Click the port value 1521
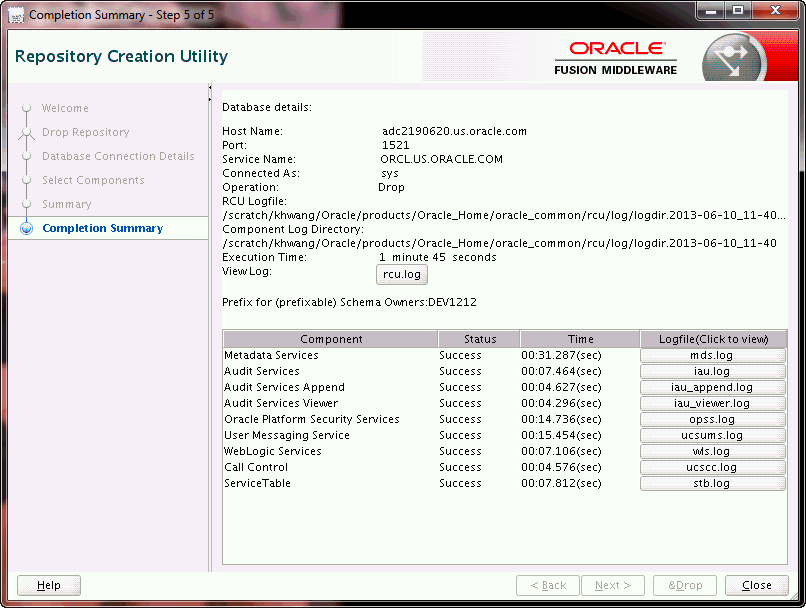 point(395,145)
